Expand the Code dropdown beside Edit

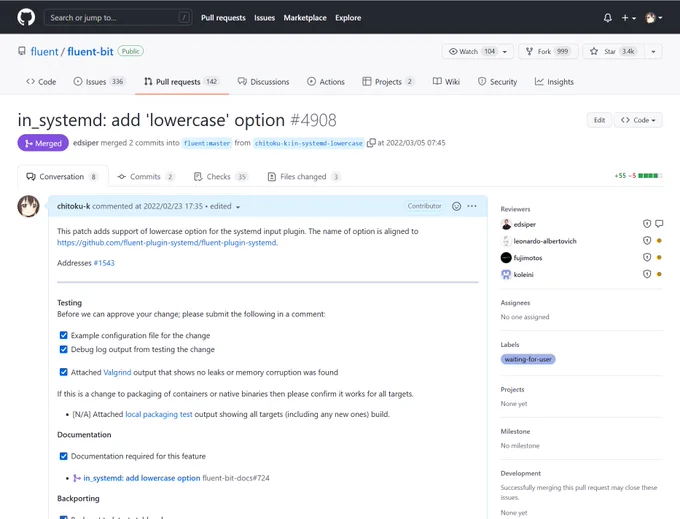click(638, 120)
